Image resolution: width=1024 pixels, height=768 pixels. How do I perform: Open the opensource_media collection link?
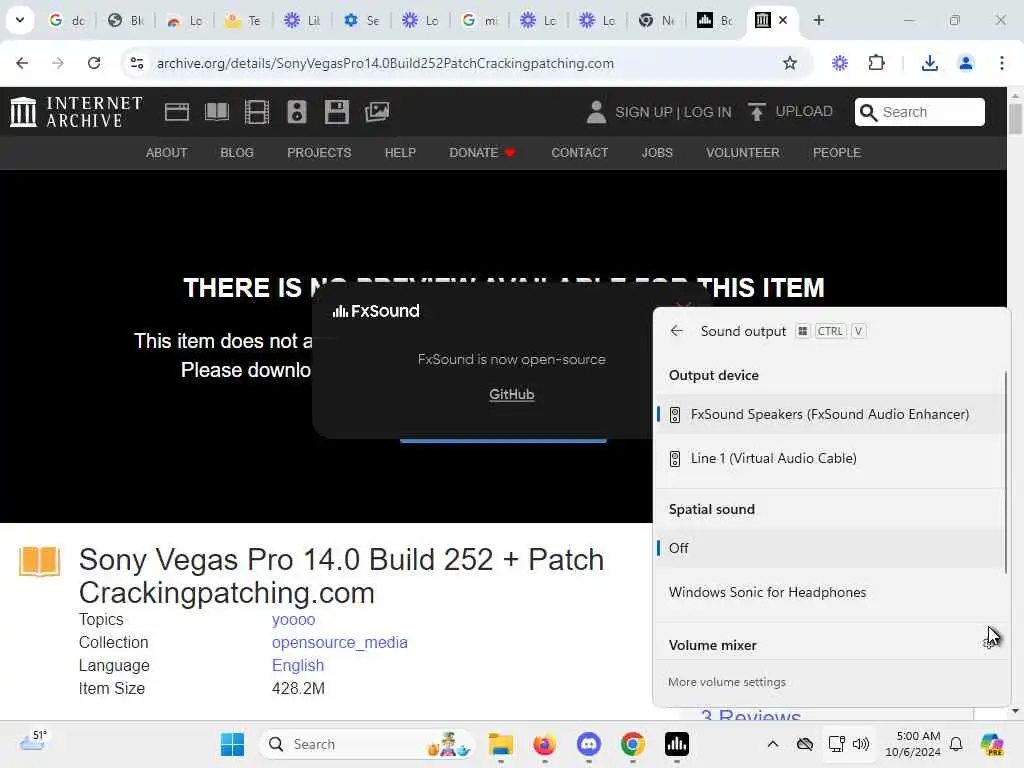pos(340,643)
